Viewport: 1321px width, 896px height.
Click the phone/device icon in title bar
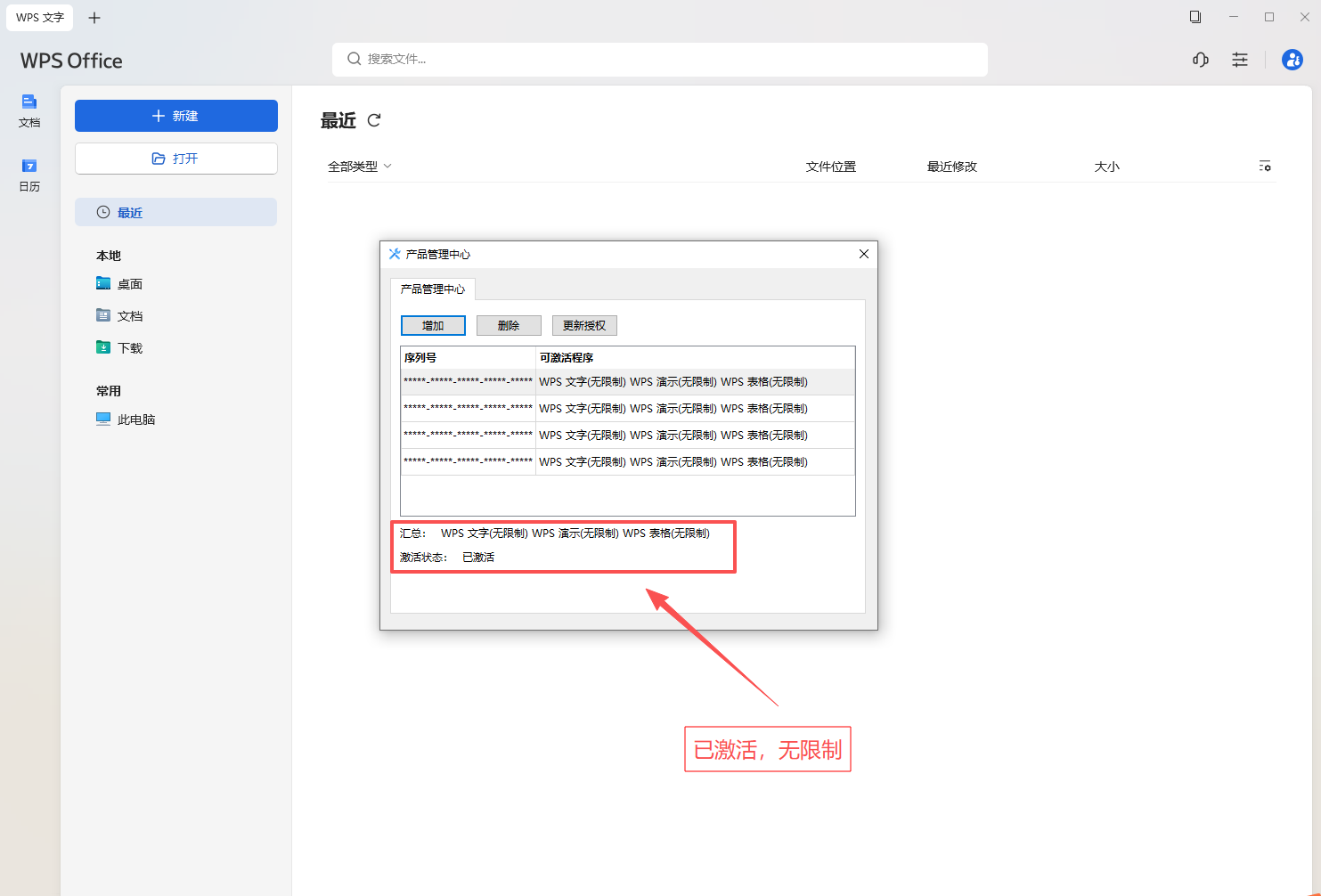(x=1195, y=17)
